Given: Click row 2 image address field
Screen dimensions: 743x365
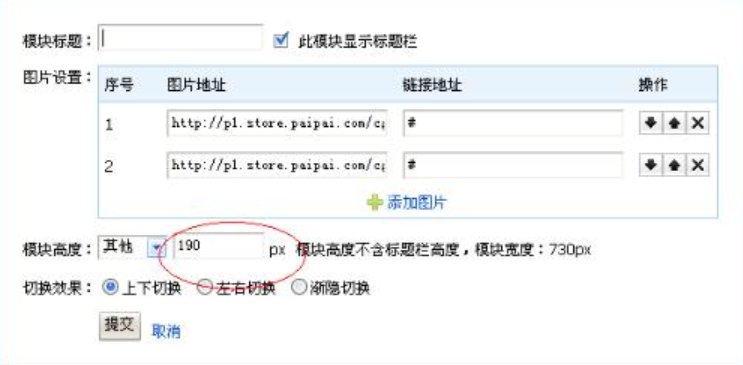Looking at the screenshot, I should (x=277, y=165).
